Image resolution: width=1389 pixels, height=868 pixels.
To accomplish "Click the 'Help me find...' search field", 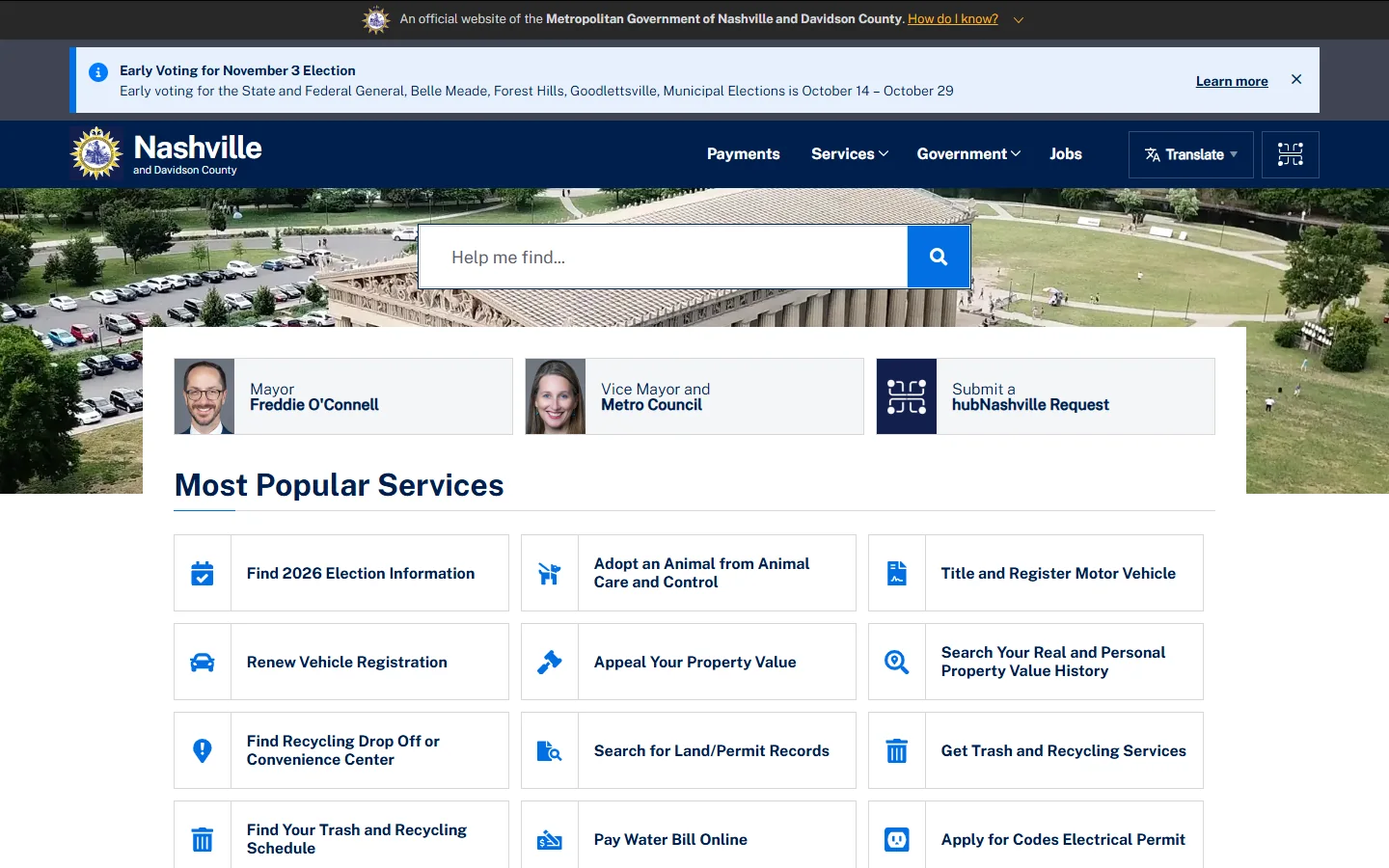I will pos(664,257).
